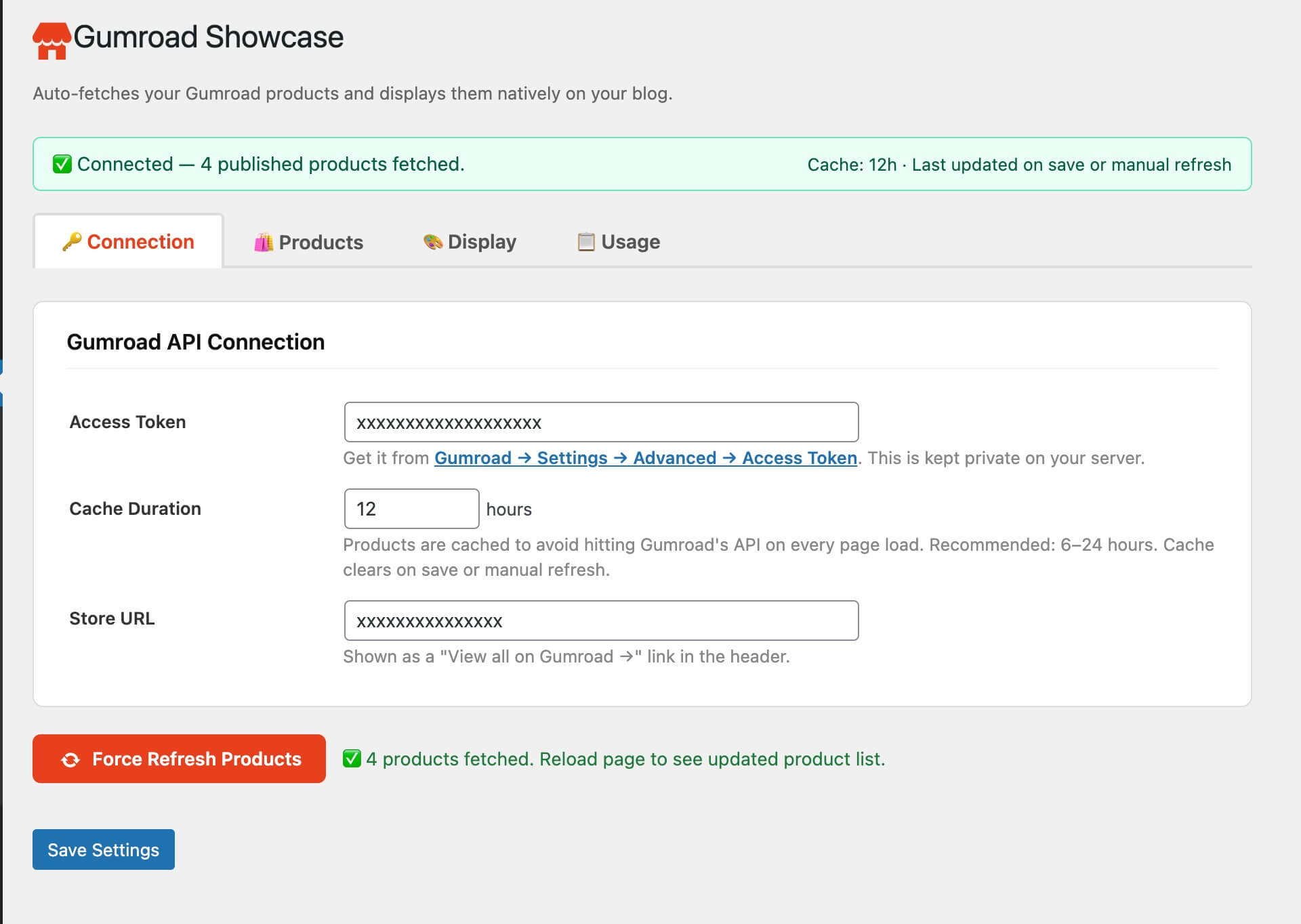Click the Gumroad API Connection heading
This screenshot has width=1301, height=924.
coord(196,342)
